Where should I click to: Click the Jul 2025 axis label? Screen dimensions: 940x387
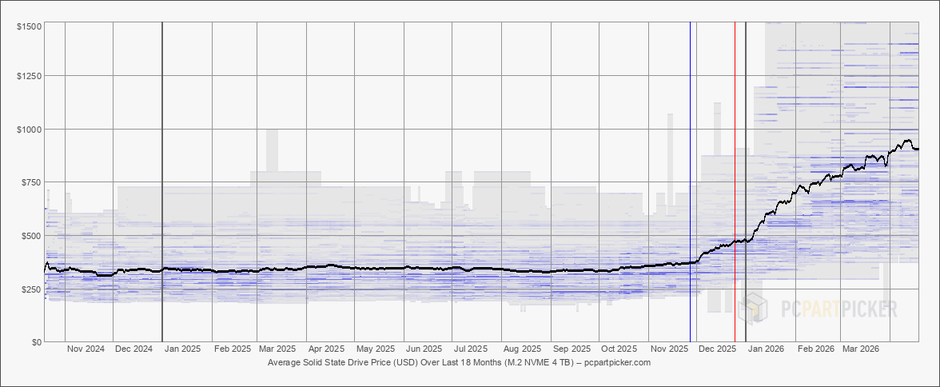coord(471,349)
